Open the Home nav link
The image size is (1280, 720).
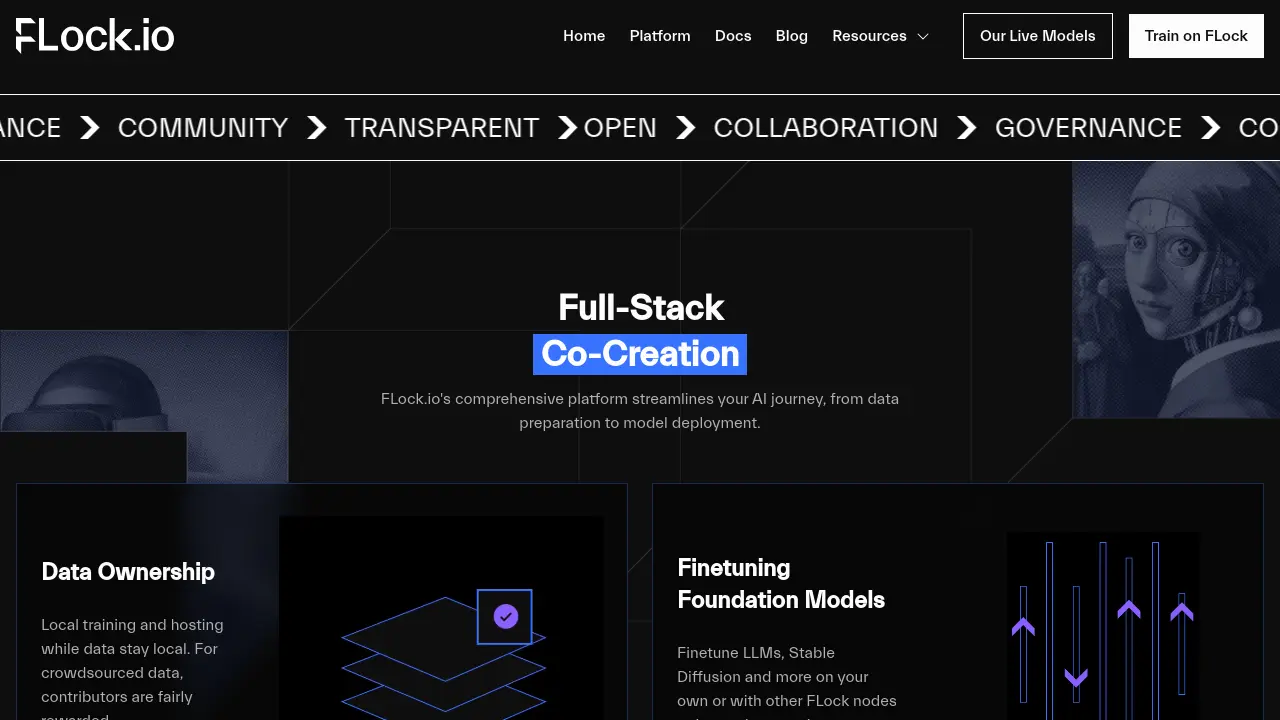584,36
